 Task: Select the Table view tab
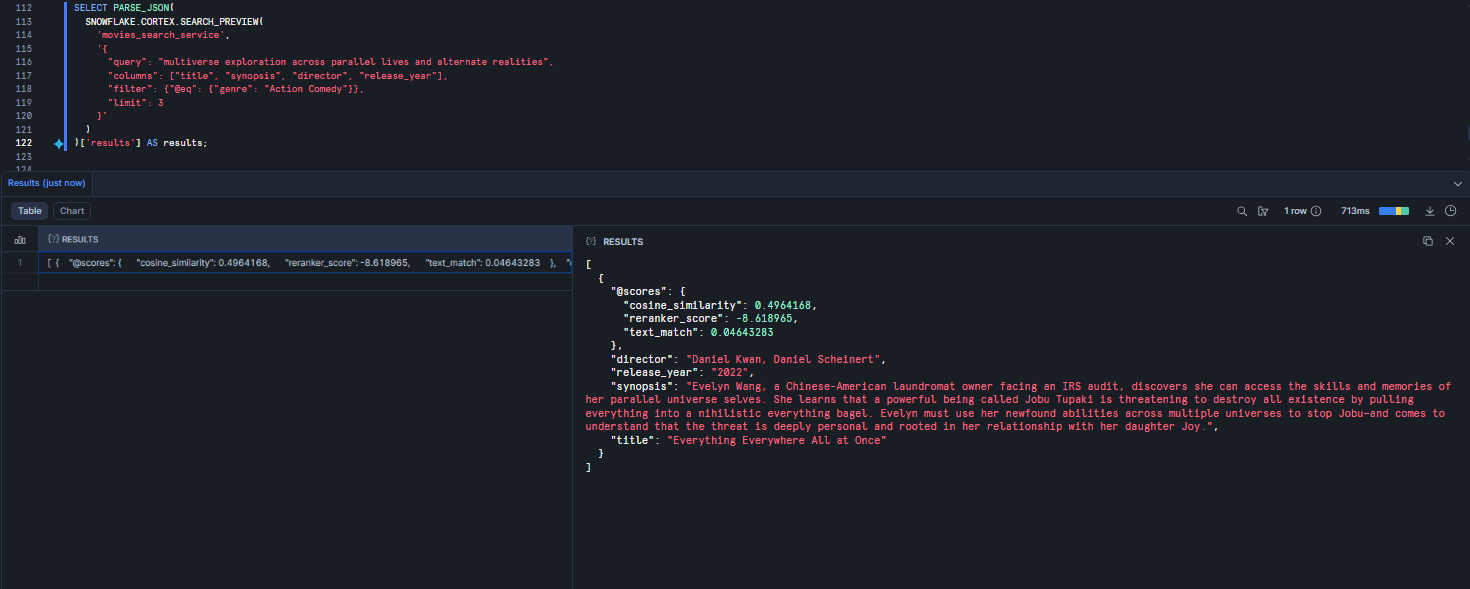tap(30, 211)
